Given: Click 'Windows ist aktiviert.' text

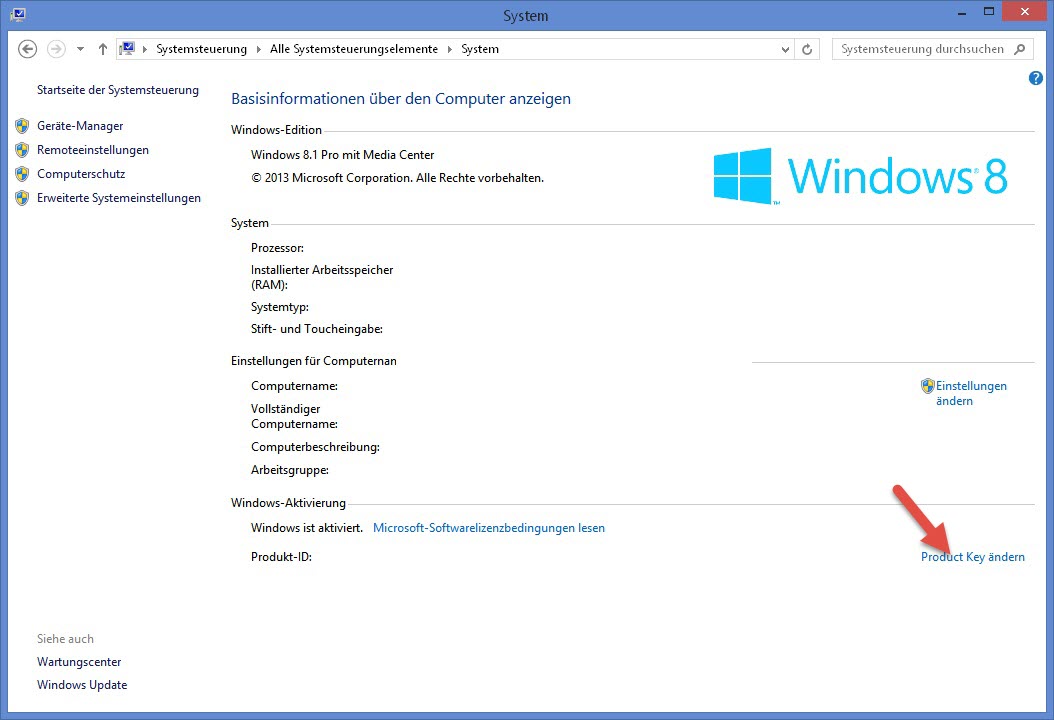Looking at the screenshot, I should pos(307,528).
